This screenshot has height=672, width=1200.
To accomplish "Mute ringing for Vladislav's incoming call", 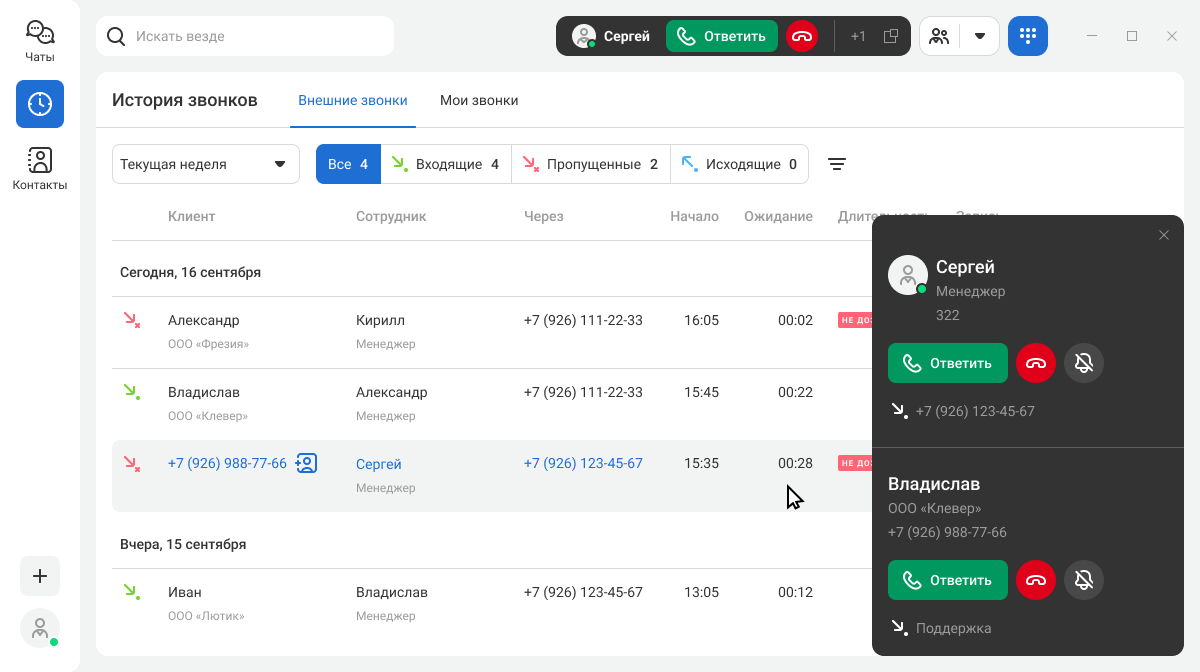I will [x=1084, y=580].
